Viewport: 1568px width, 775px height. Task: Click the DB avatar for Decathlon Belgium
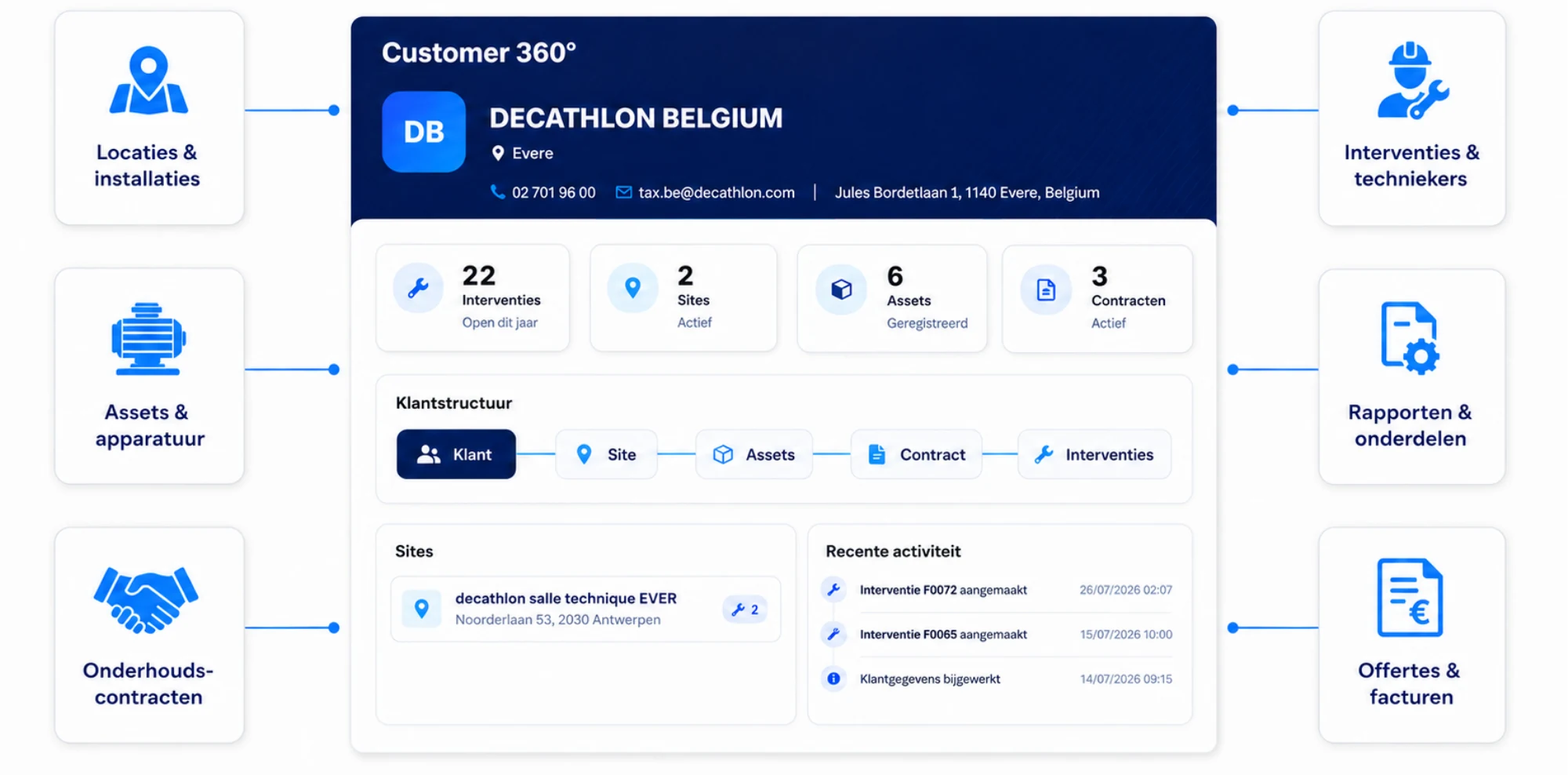pyautogui.click(x=423, y=132)
